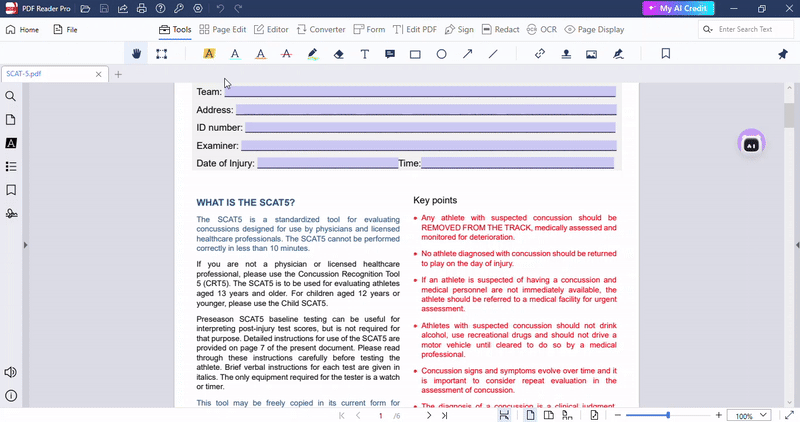Click the Team form field
The width and height of the screenshot is (800, 422).
click(x=420, y=92)
